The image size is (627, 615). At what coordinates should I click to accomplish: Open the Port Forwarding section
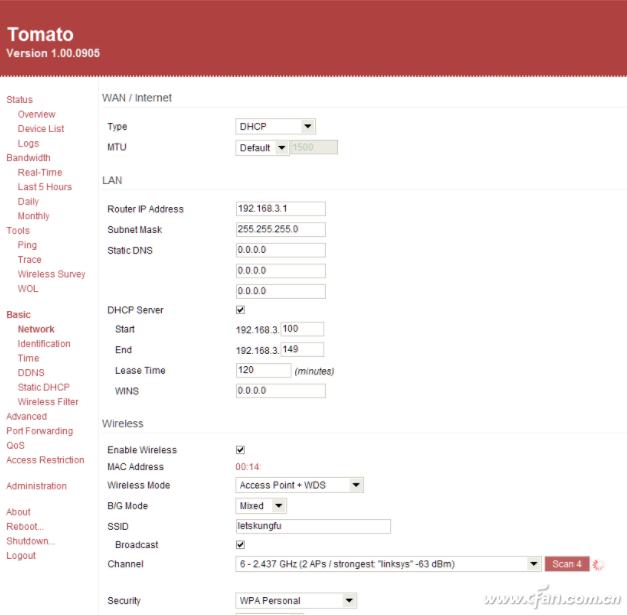(39, 431)
